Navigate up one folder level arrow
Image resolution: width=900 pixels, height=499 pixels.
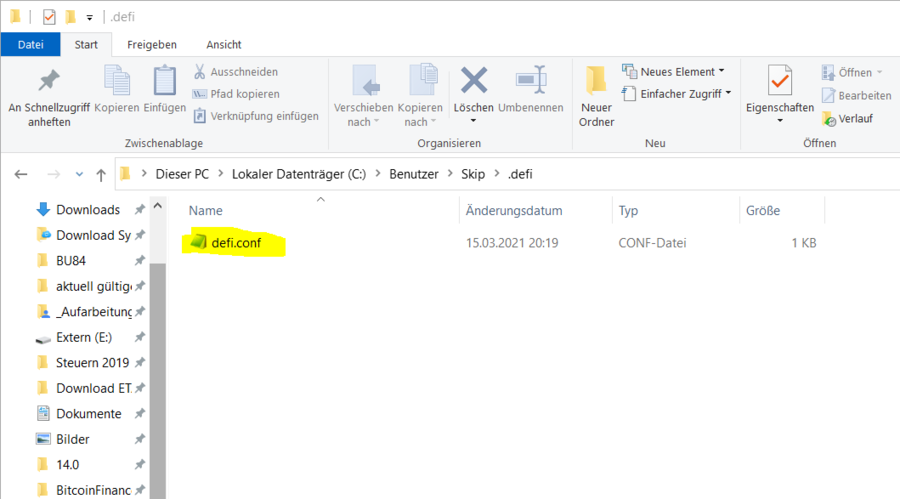[x=101, y=174]
